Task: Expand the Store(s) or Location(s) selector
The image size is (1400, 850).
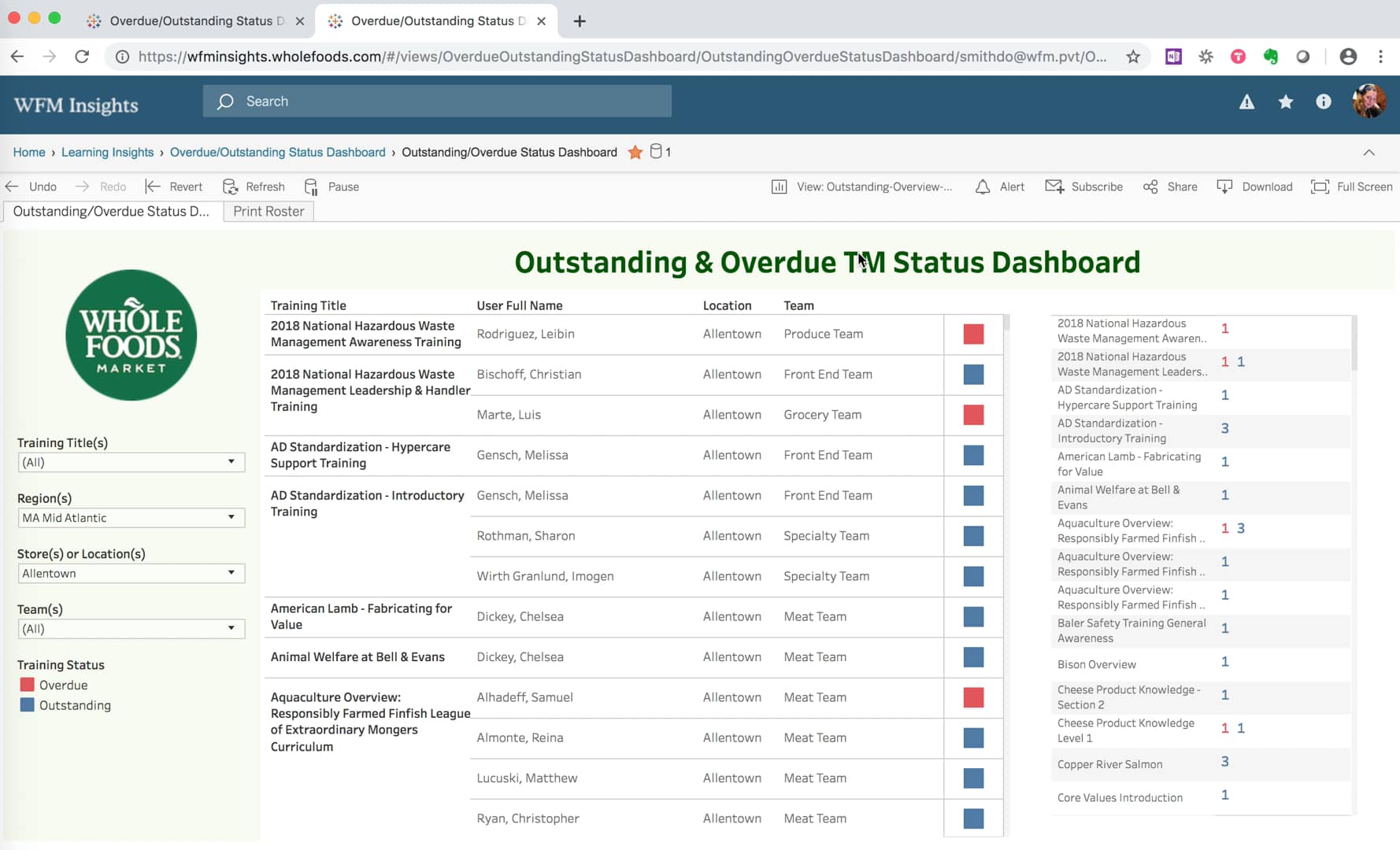Action: coord(131,573)
